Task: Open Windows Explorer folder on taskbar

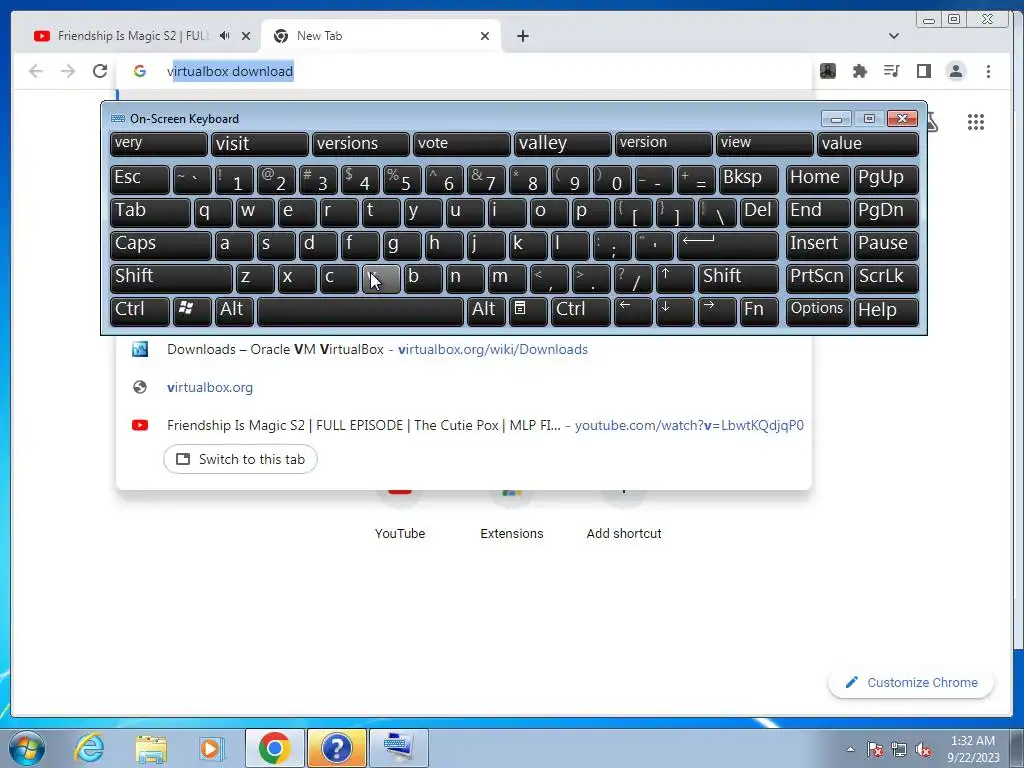Action: point(151,748)
